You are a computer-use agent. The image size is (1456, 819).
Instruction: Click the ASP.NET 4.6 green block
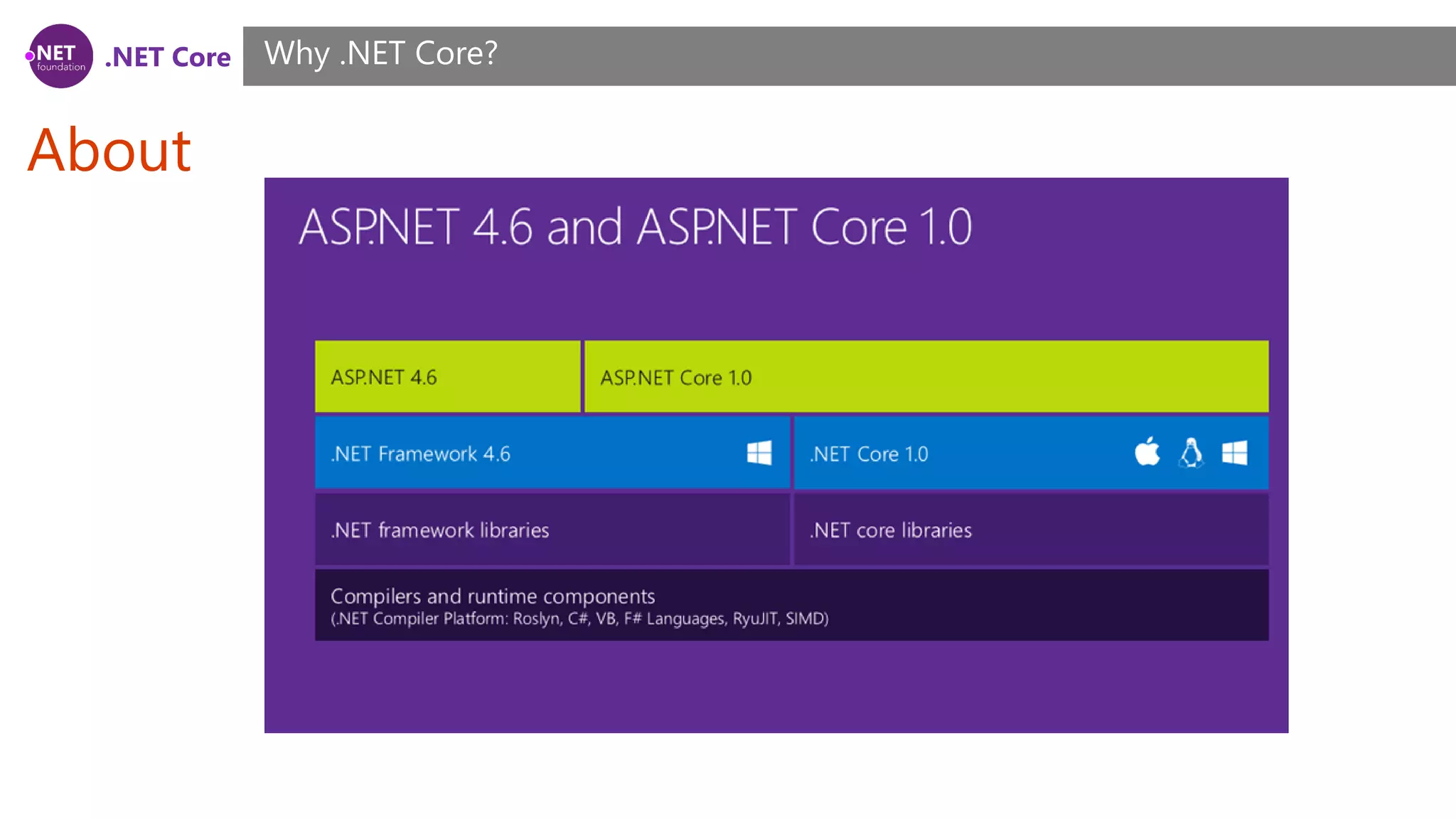[447, 377]
